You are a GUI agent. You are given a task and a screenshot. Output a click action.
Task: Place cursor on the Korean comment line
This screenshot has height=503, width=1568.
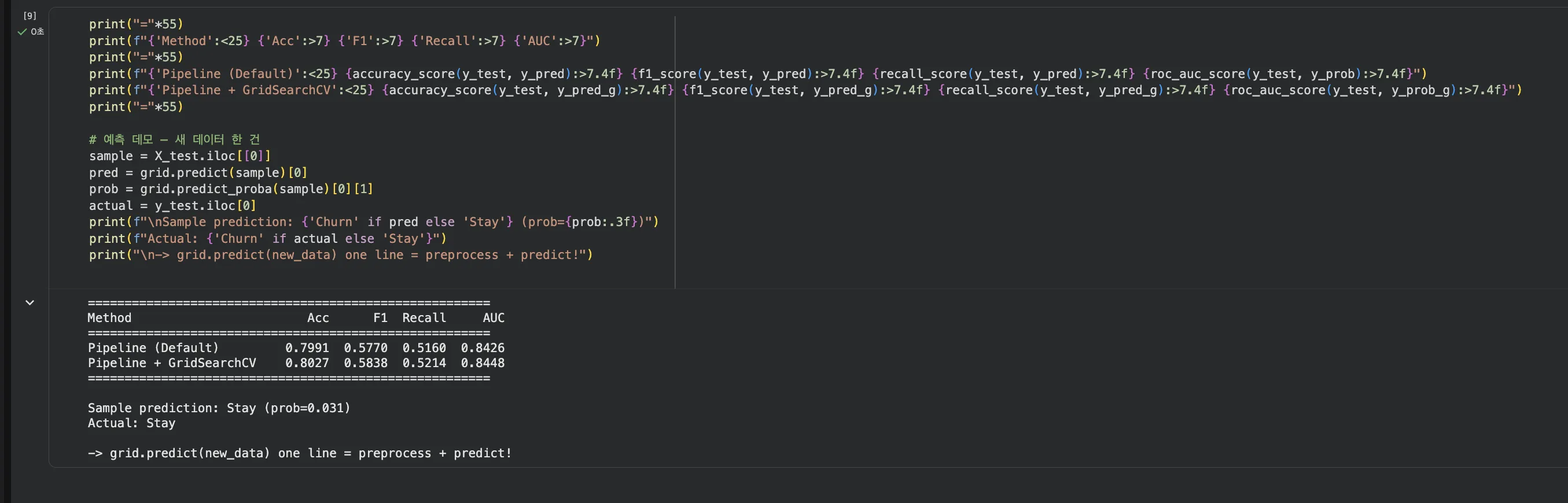[x=174, y=139]
